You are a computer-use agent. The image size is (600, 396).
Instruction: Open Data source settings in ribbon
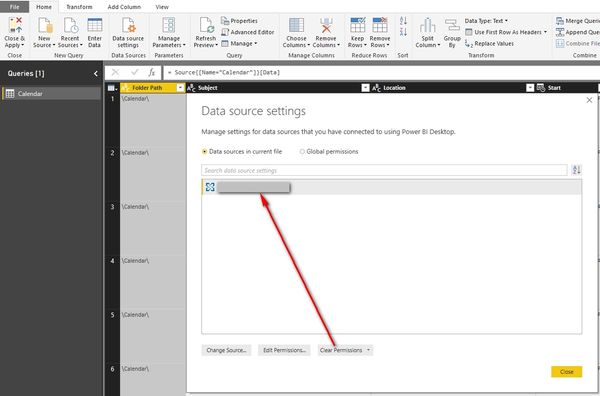coord(128,32)
